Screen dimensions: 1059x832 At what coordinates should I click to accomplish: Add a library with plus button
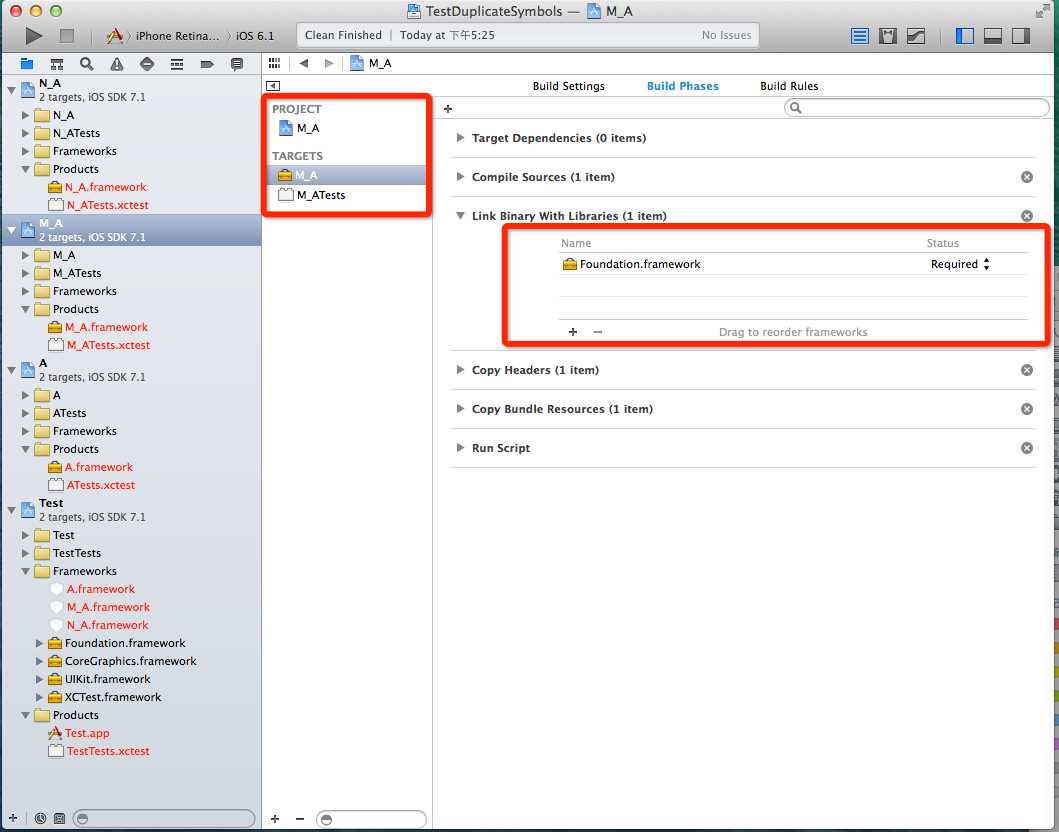click(x=573, y=332)
